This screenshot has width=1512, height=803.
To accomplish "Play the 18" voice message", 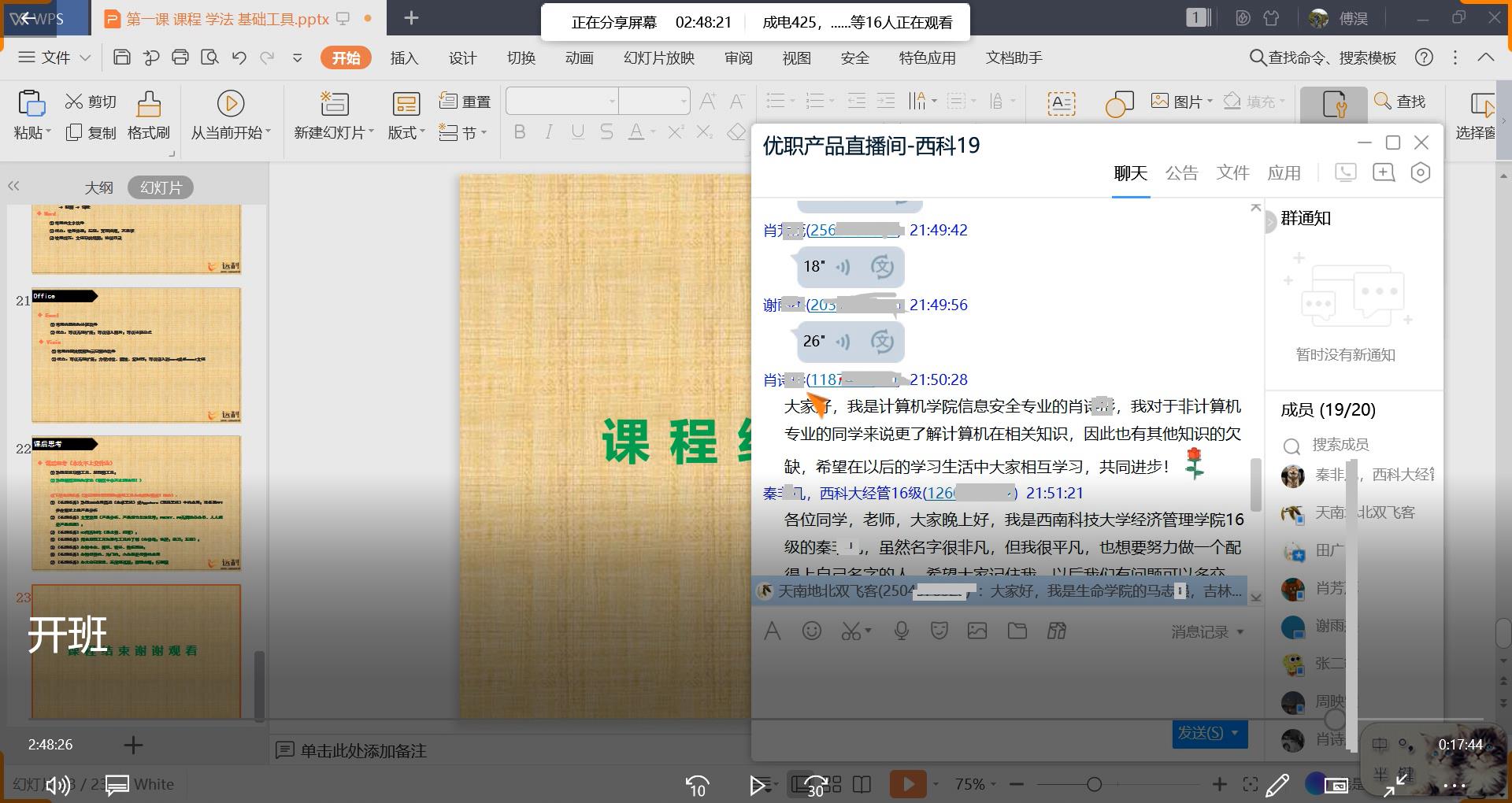I will click(843, 267).
